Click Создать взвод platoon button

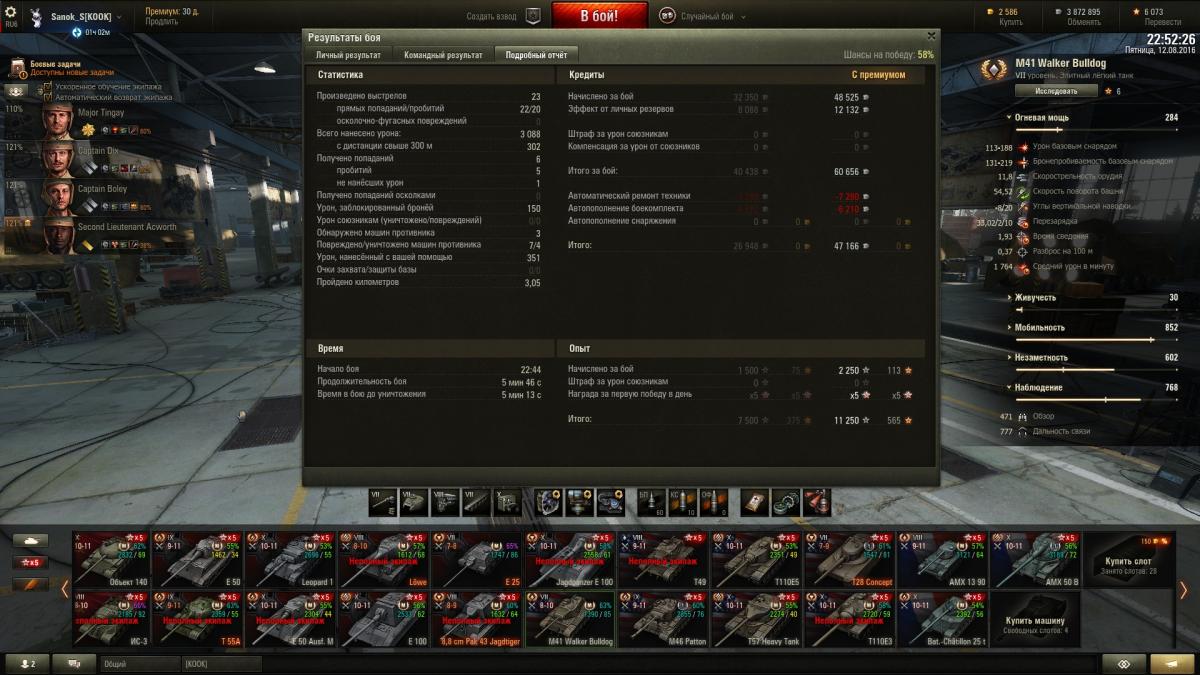(x=493, y=17)
